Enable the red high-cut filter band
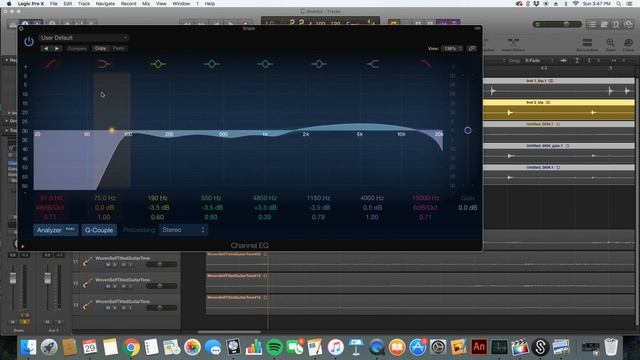 [x=426, y=64]
